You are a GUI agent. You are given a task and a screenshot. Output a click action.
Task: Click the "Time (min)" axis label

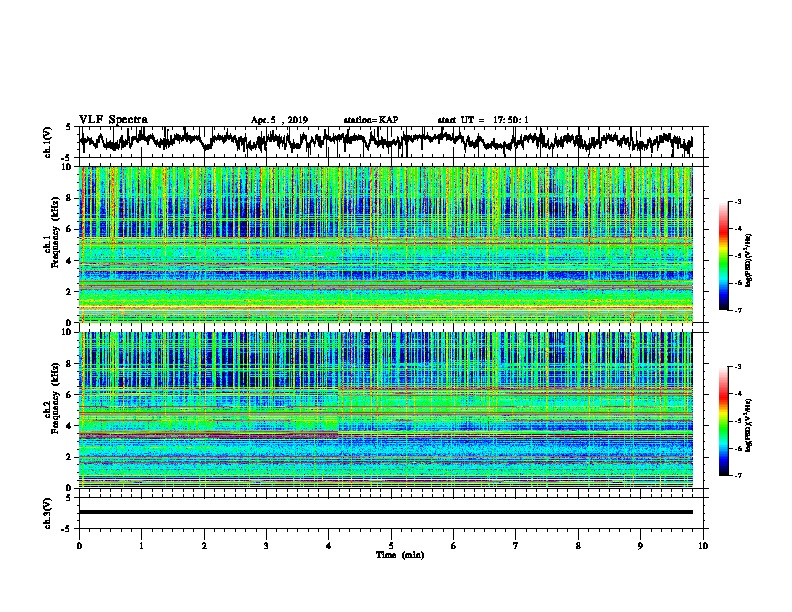(400, 555)
